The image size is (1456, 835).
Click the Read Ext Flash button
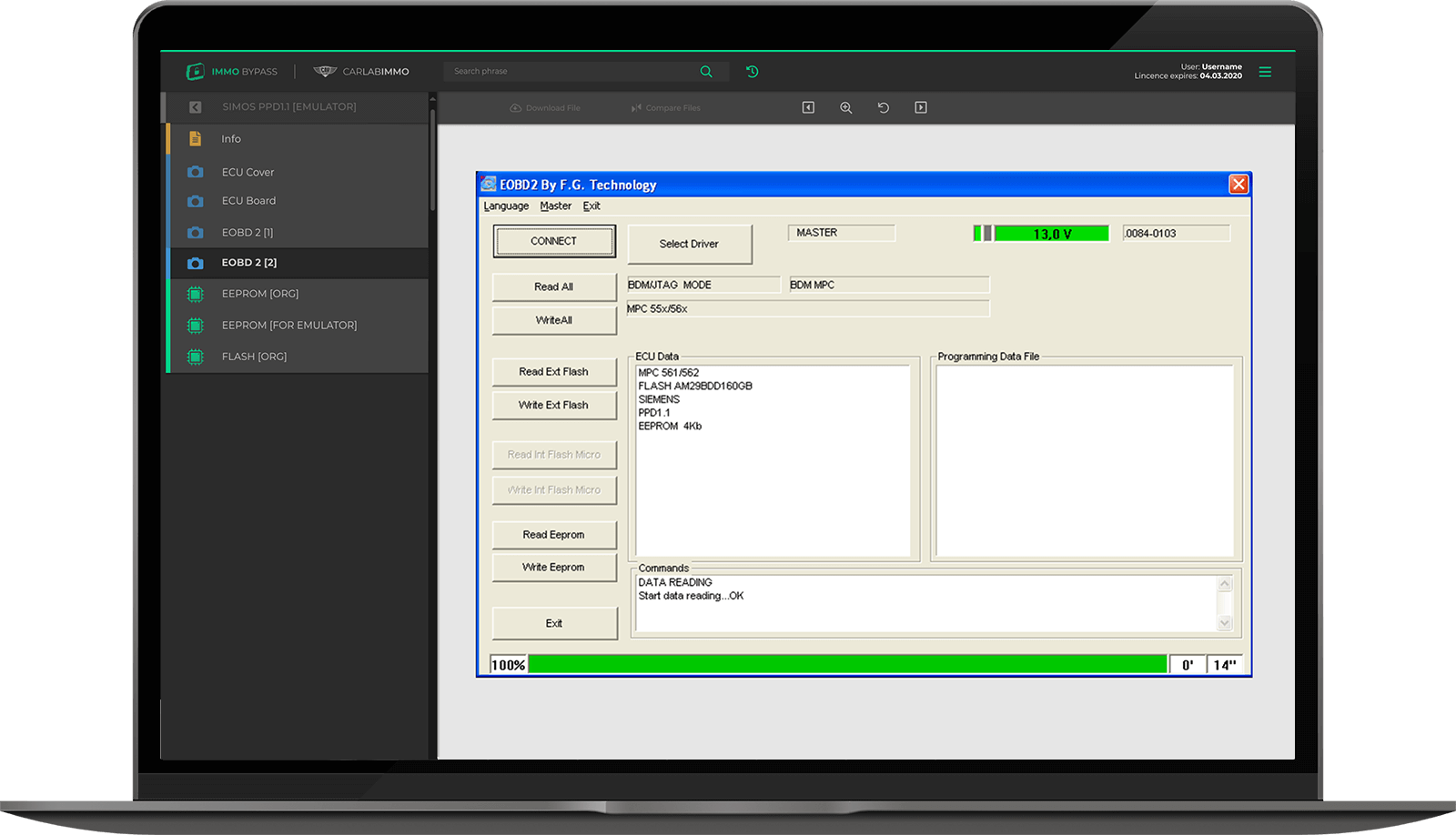pyautogui.click(x=554, y=372)
